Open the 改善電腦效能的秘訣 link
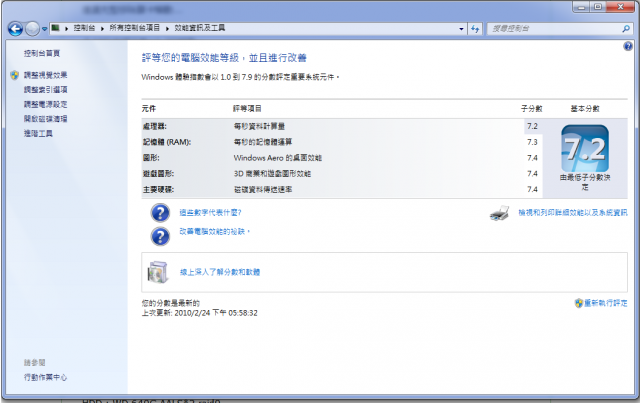The height and width of the screenshot is (403, 640). click(214, 232)
